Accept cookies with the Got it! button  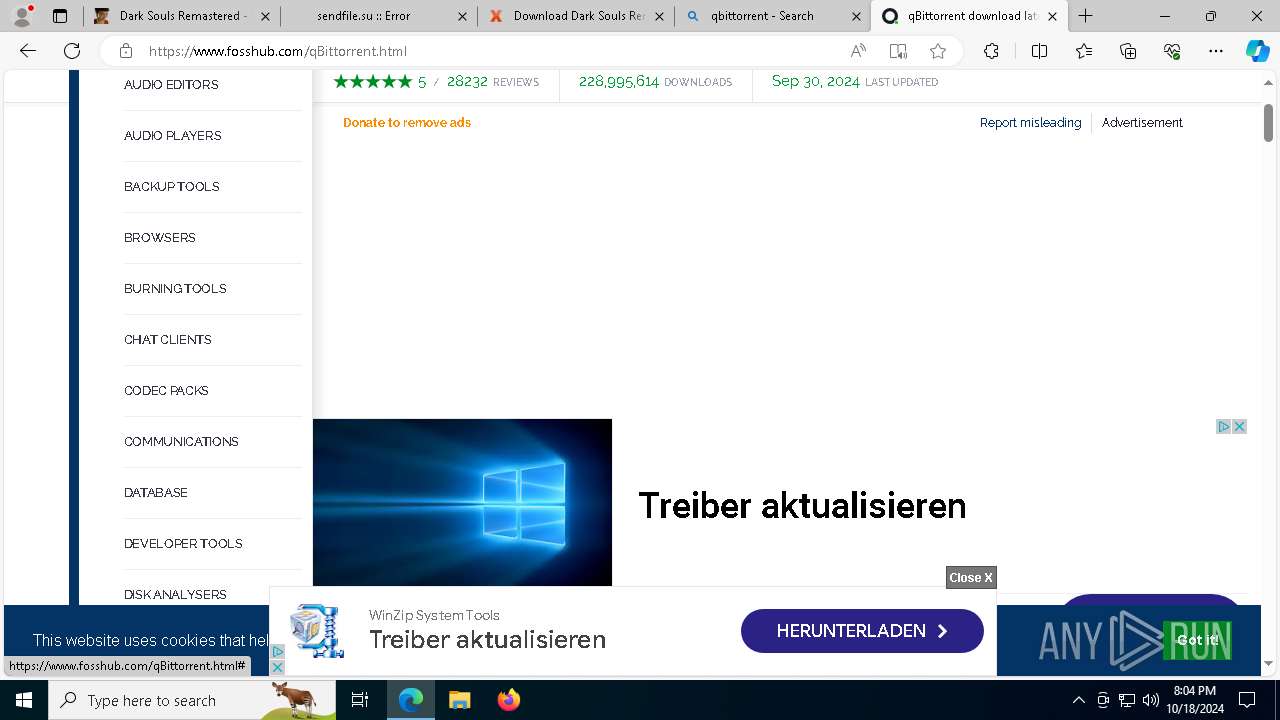(x=1197, y=640)
